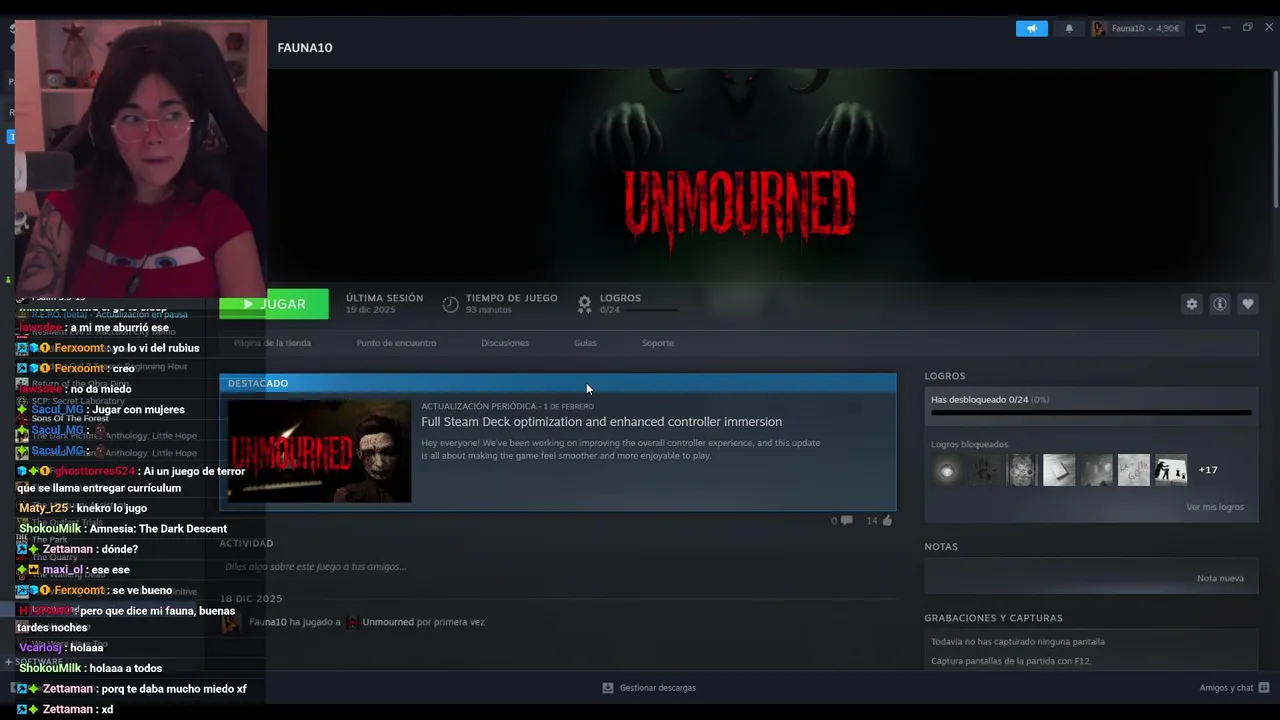Click the achievements progress bar showing 0/24
The height and width of the screenshot is (720, 1280).
pos(1091,412)
